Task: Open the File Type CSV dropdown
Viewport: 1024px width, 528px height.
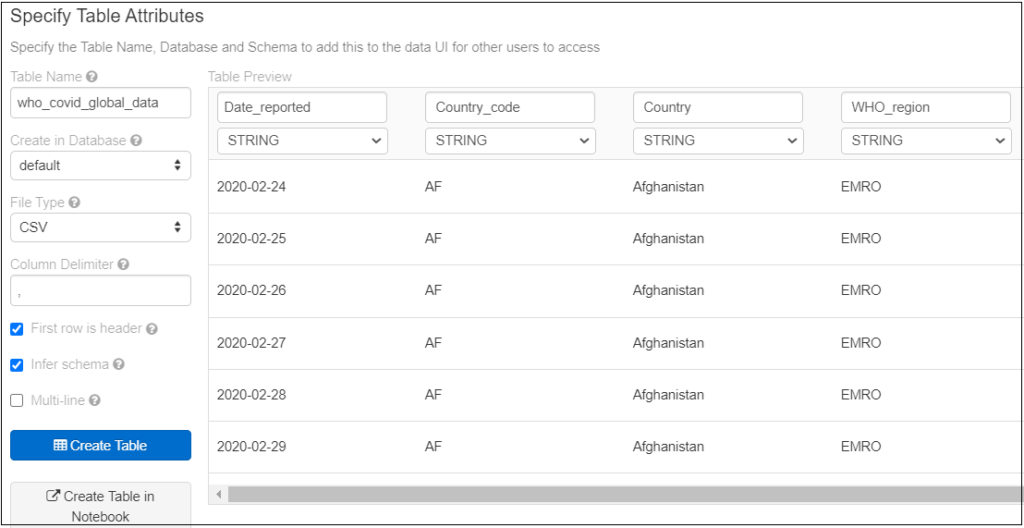Action: point(101,227)
